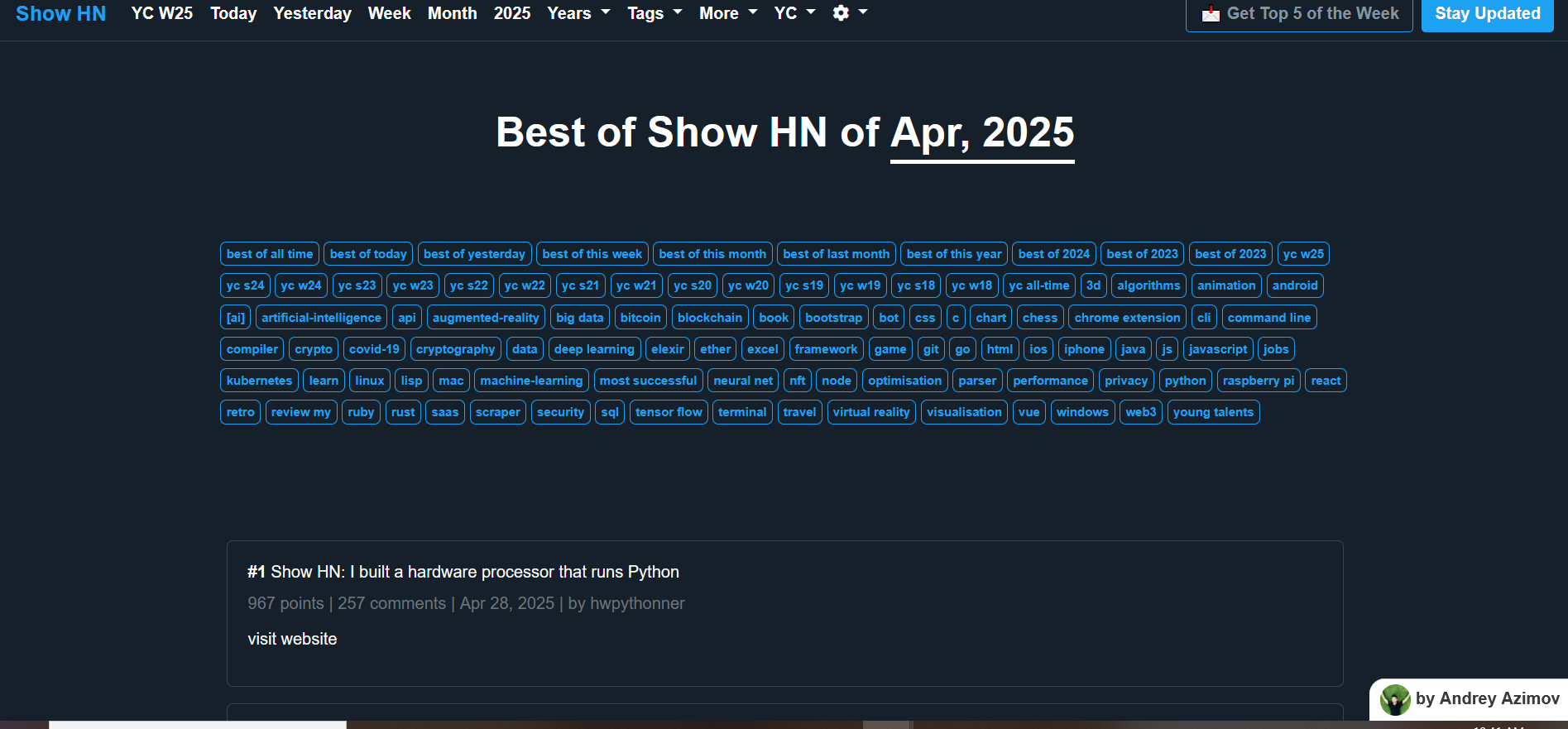The height and width of the screenshot is (729, 1568).
Task: Select the best of this week tag
Action: (592, 254)
